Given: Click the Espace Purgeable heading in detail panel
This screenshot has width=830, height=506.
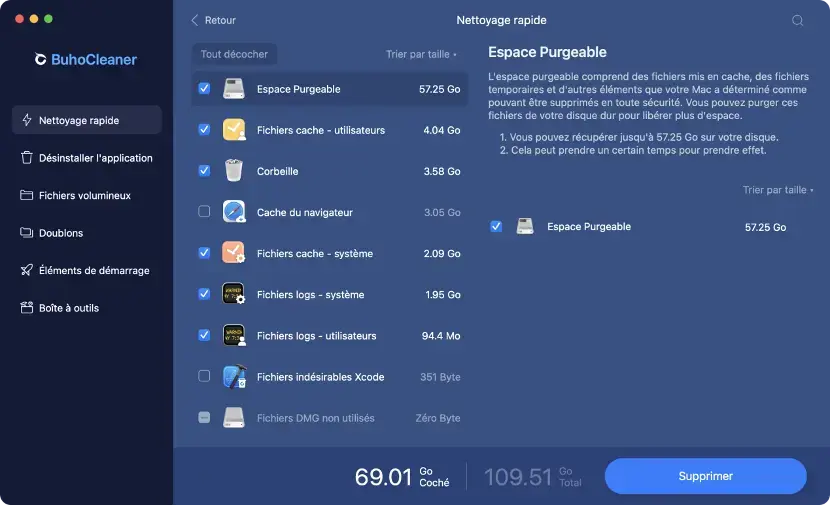Looking at the screenshot, I should [x=547, y=52].
